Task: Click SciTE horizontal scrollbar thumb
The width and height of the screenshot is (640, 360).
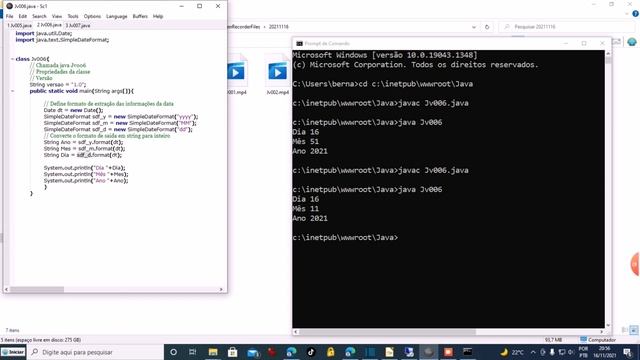Action: coord(37,289)
